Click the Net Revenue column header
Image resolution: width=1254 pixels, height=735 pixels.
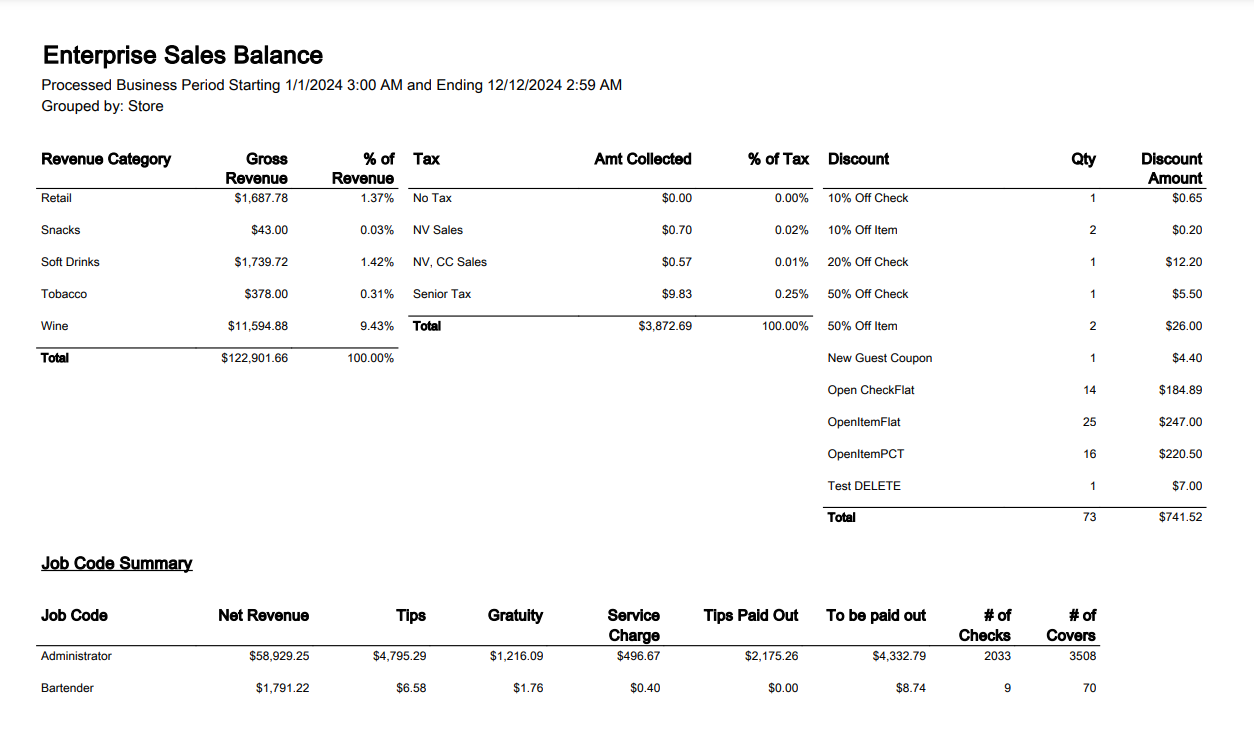[264, 615]
